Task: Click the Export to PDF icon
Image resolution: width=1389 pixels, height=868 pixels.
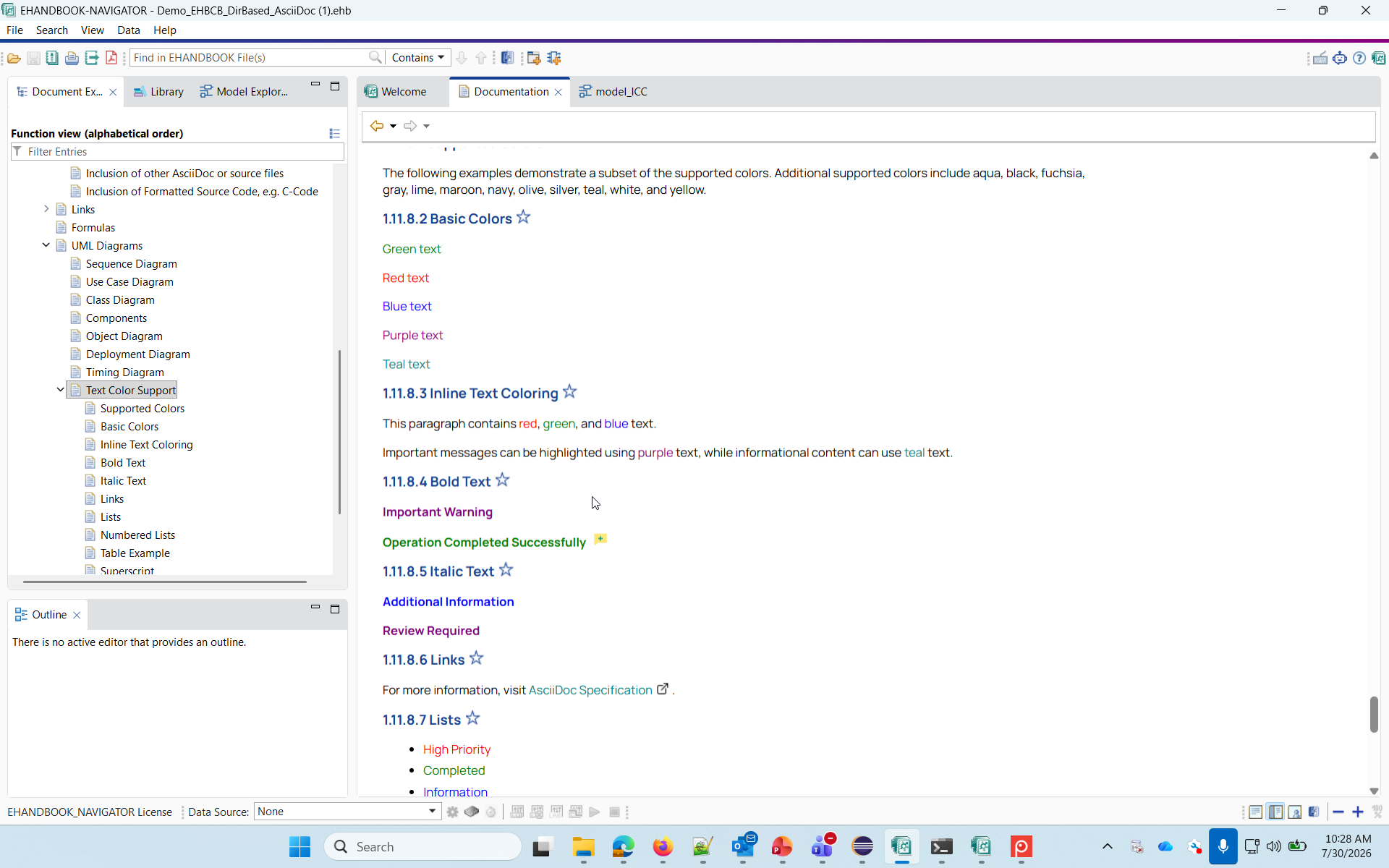Action: coord(111,58)
